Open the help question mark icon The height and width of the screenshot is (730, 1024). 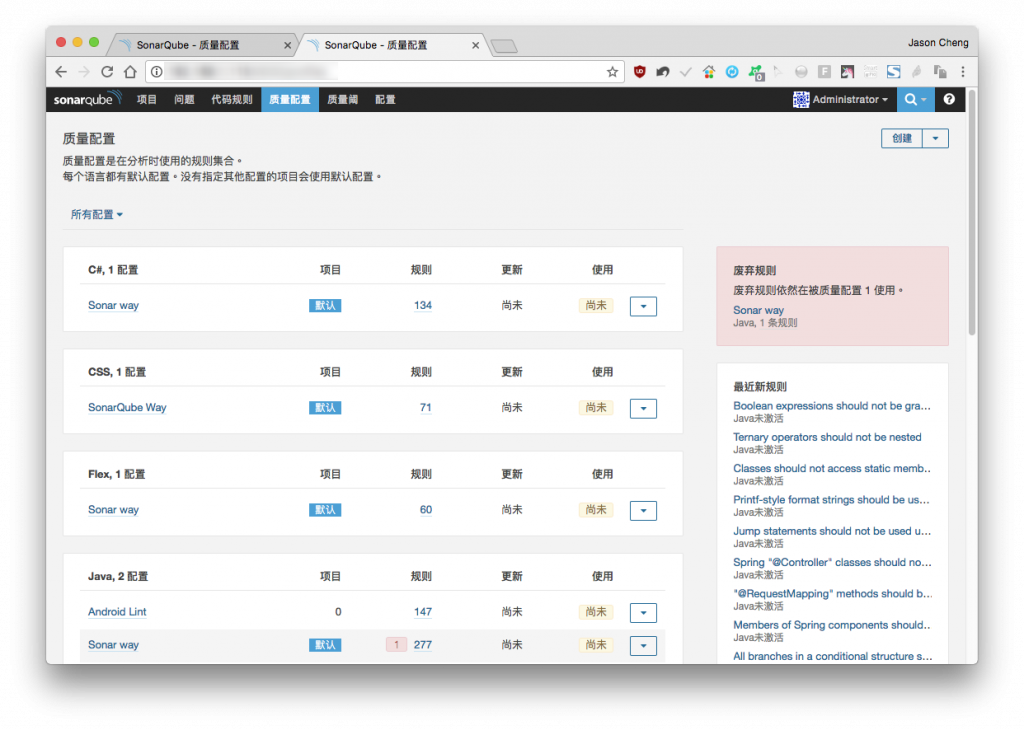(949, 99)
